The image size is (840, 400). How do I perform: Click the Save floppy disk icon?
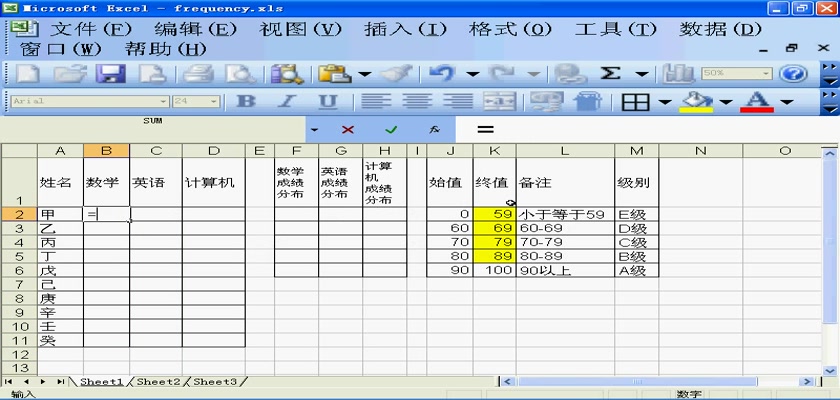[x=108, y=74]
